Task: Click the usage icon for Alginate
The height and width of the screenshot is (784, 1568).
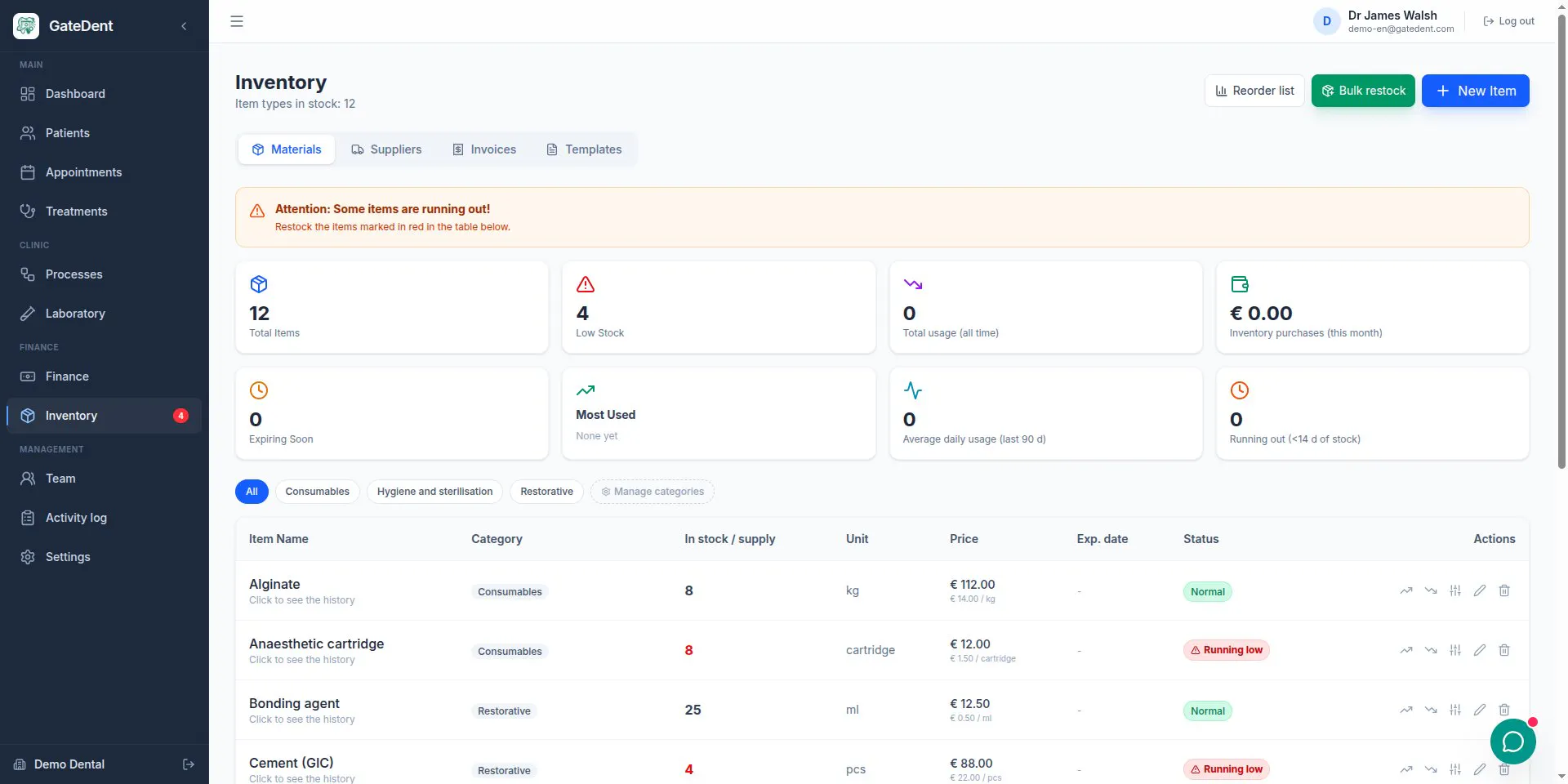Action: [x=1430, y=590]
